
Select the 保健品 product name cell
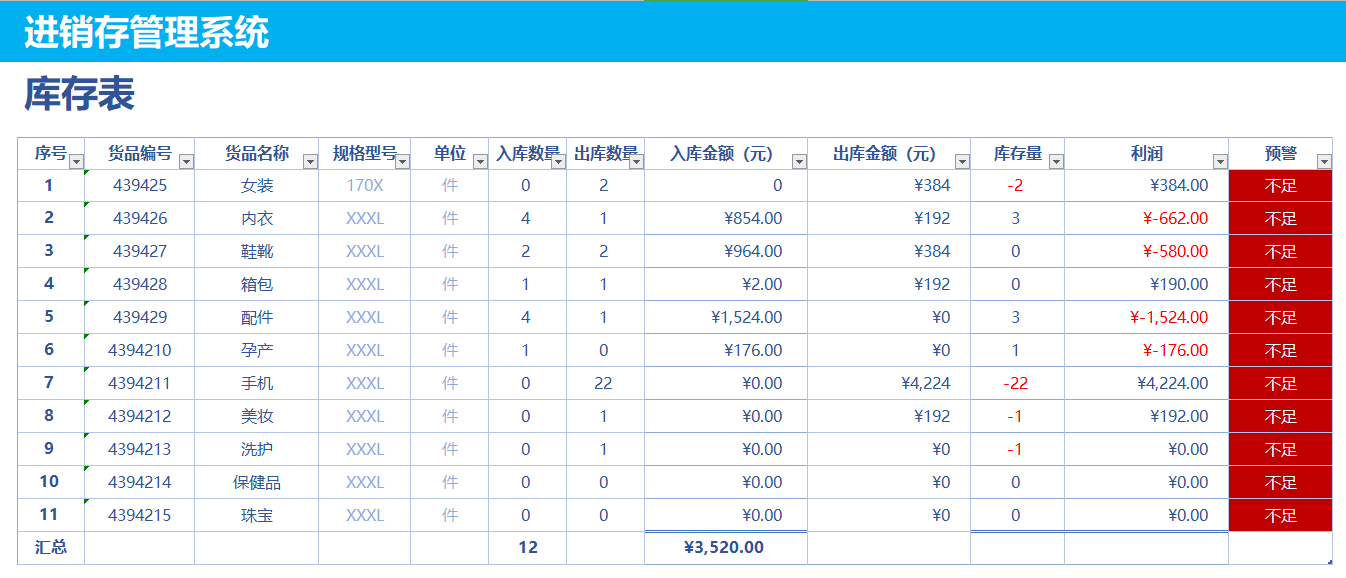tap(257, 483)
